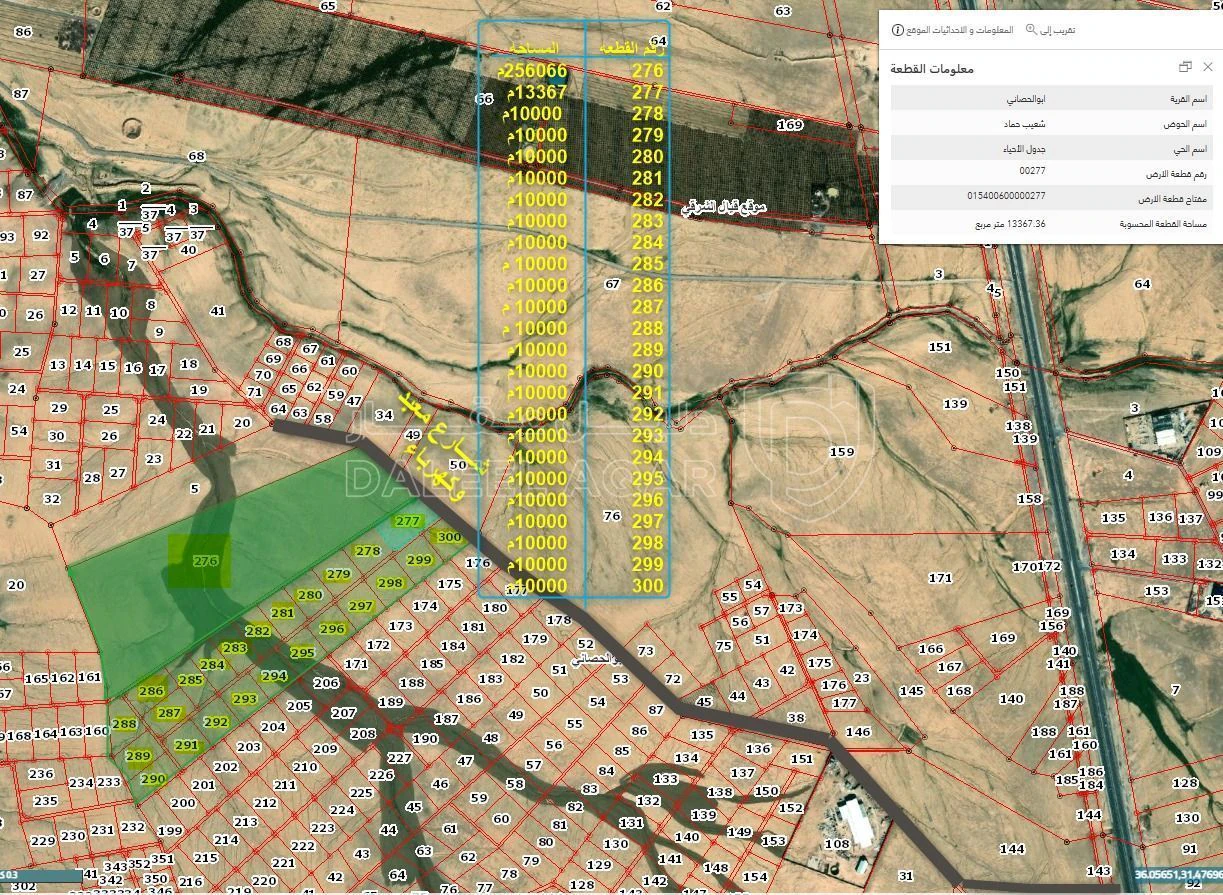Open 'المعلومات و الاحداثيات الموقع' link

tap(960, 30)
